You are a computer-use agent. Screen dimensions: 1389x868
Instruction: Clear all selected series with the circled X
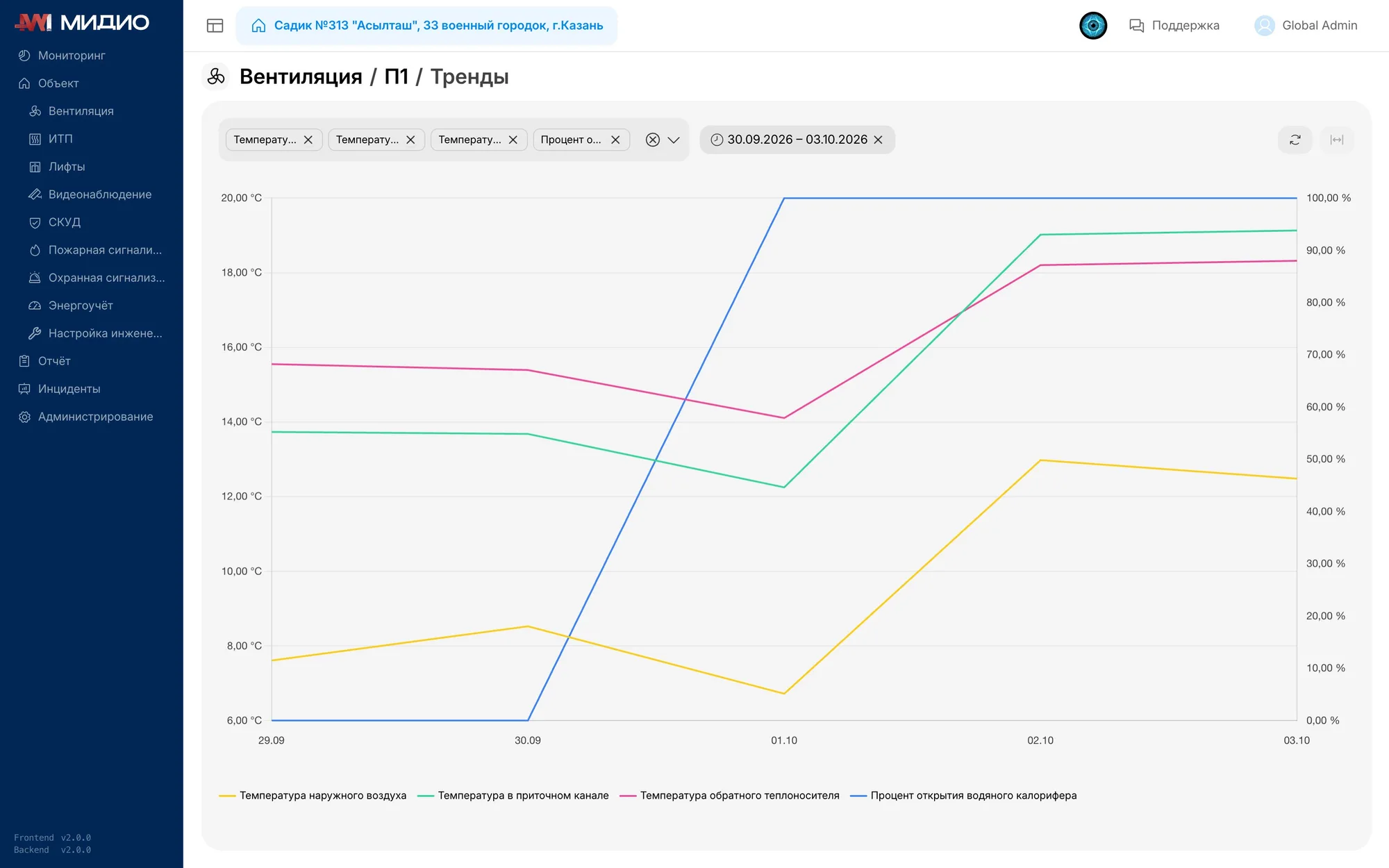coord(652,140)
